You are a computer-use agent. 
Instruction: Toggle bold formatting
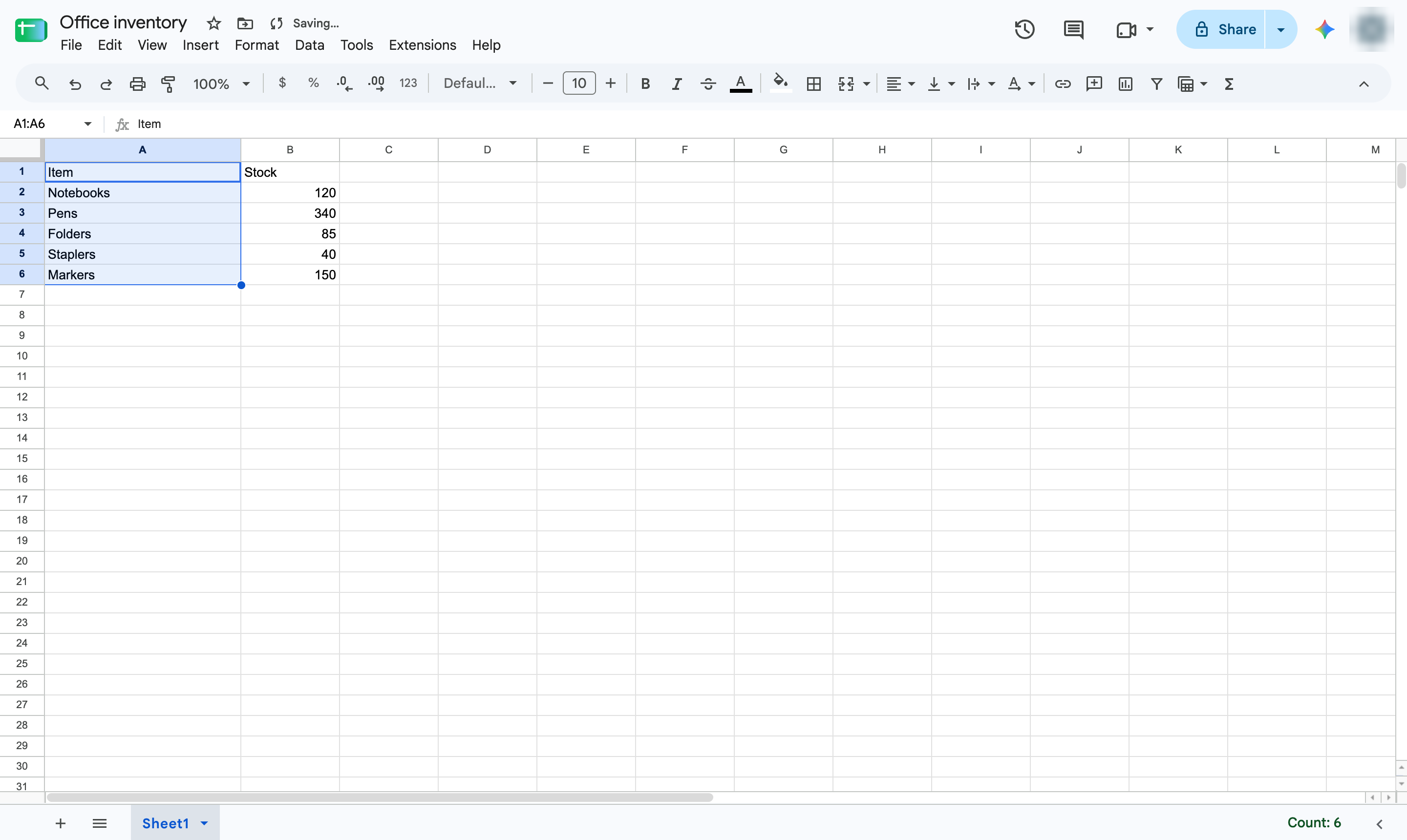pos(645,84)
